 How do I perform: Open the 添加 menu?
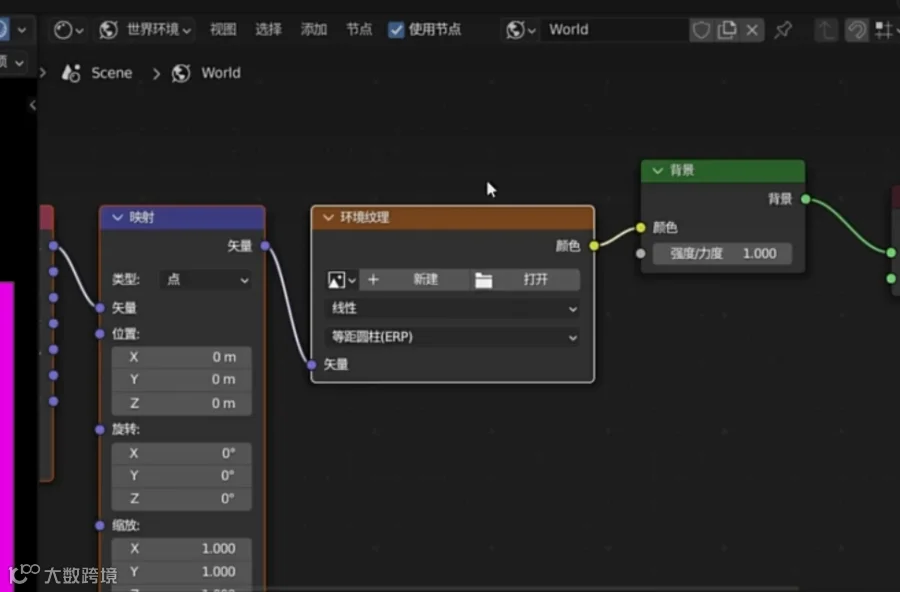(x=313, y=29)
